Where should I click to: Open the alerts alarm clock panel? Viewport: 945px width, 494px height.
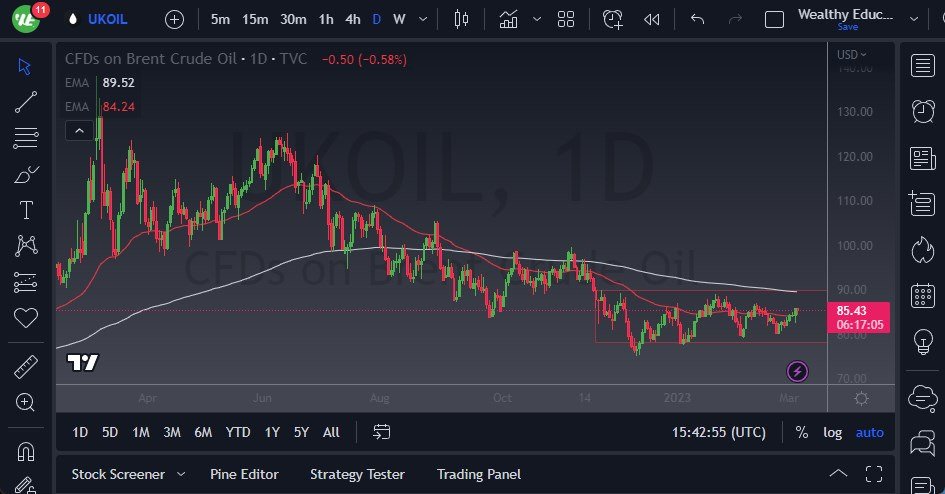(x=923, y=111)
